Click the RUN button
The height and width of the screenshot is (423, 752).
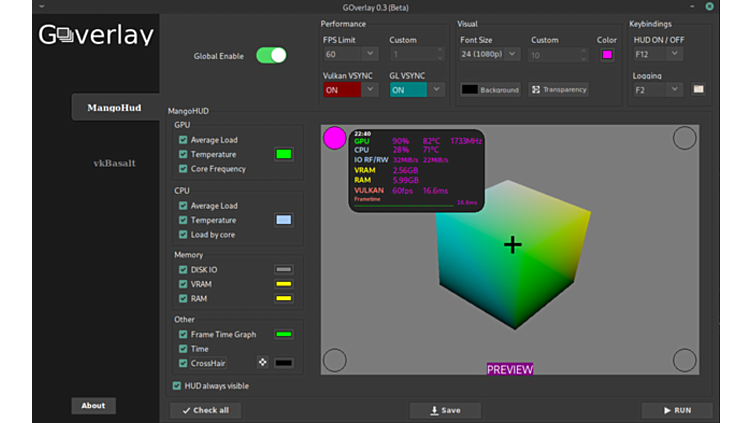[677, 410]
